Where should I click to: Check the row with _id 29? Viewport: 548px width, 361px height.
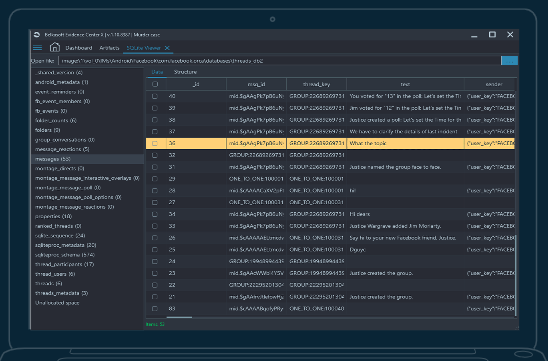click(x=155, y=179)
